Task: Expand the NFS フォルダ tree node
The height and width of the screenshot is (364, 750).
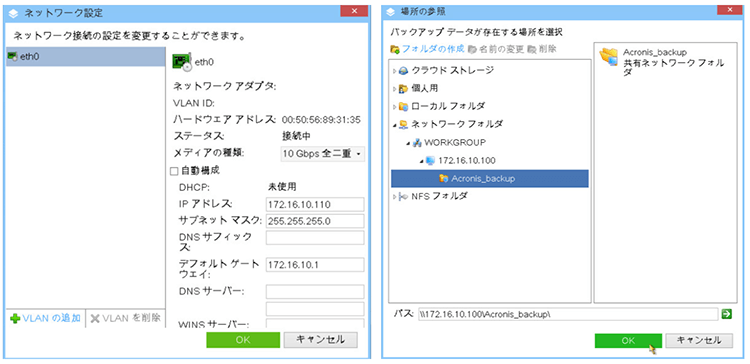Action: 395,197
